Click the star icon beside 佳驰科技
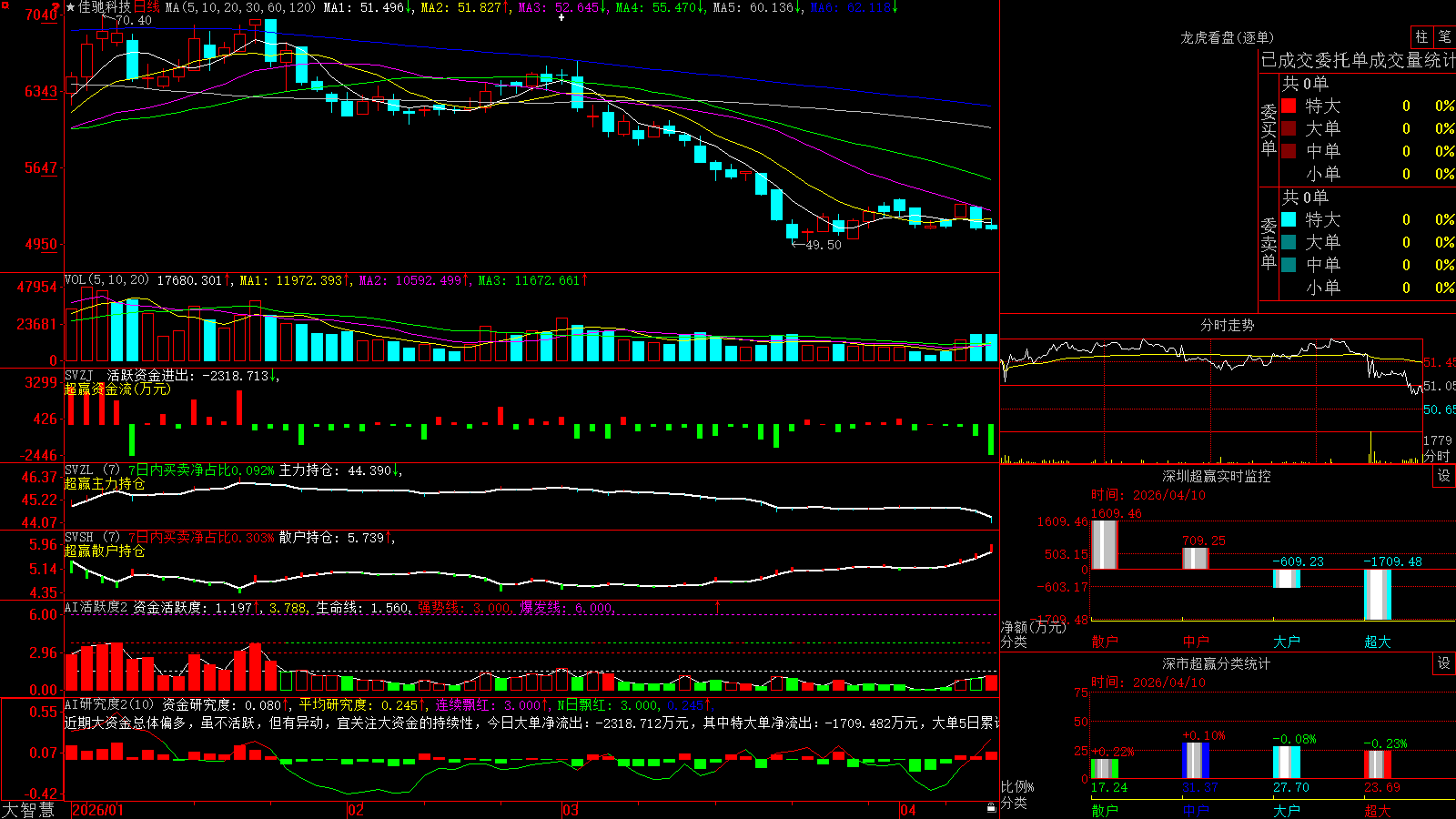This screenshot has height=819, width=1456. [71, 7]
